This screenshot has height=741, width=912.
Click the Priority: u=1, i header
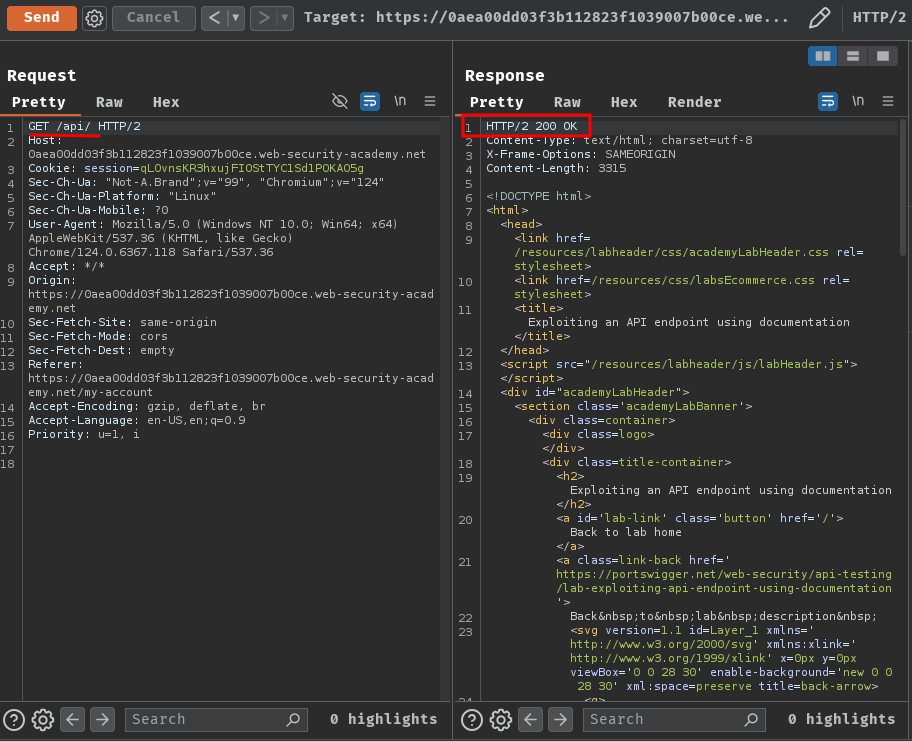coord(84,434)
